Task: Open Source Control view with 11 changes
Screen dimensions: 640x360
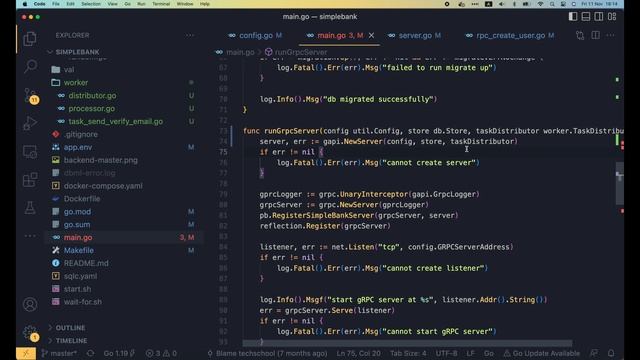Action: click(31, 96)
